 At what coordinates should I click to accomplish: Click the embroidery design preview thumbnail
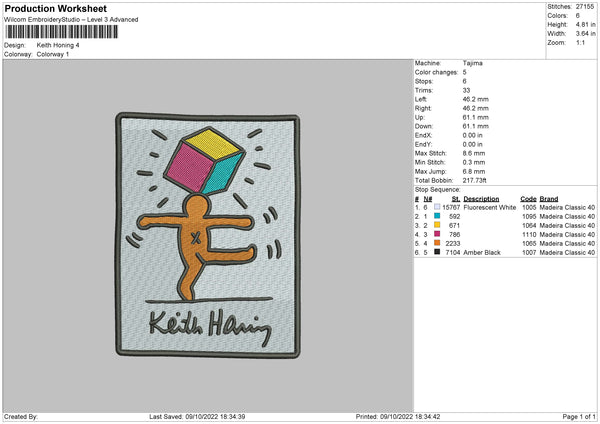click(208, 235)
